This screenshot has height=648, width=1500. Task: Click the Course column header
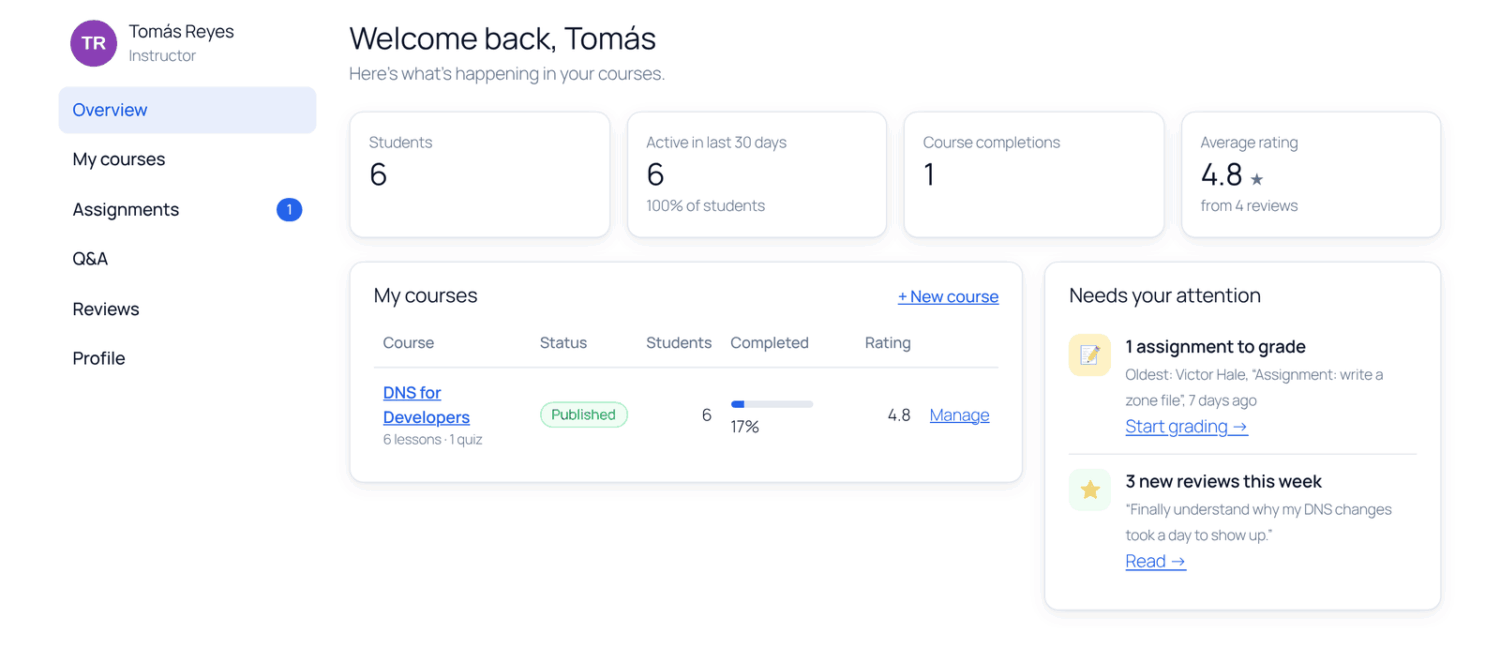pyautogui.click(x=408, y=342)
